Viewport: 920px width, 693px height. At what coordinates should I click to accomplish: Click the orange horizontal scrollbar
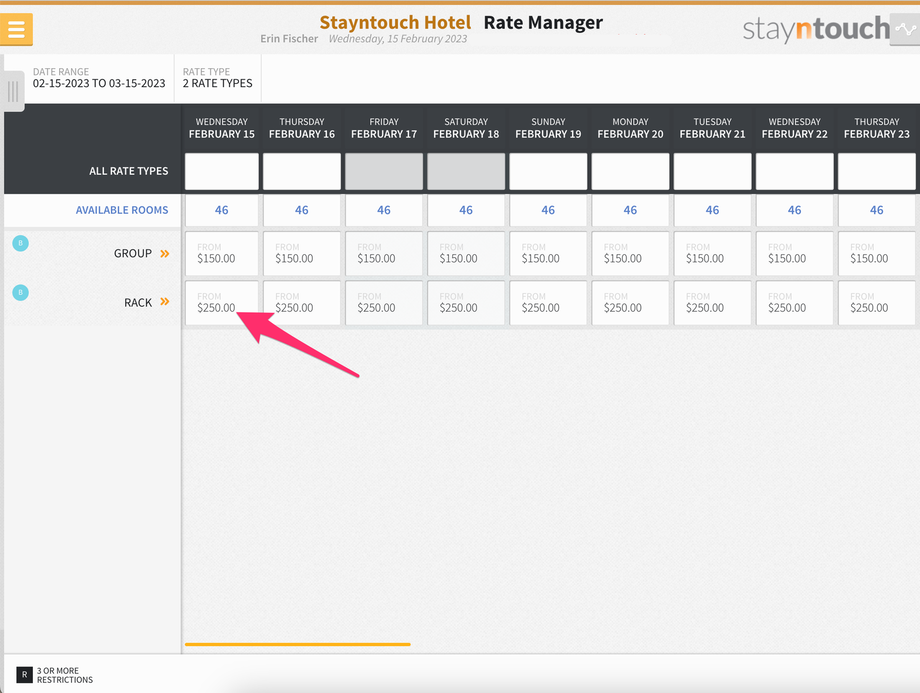click(297, 644)
